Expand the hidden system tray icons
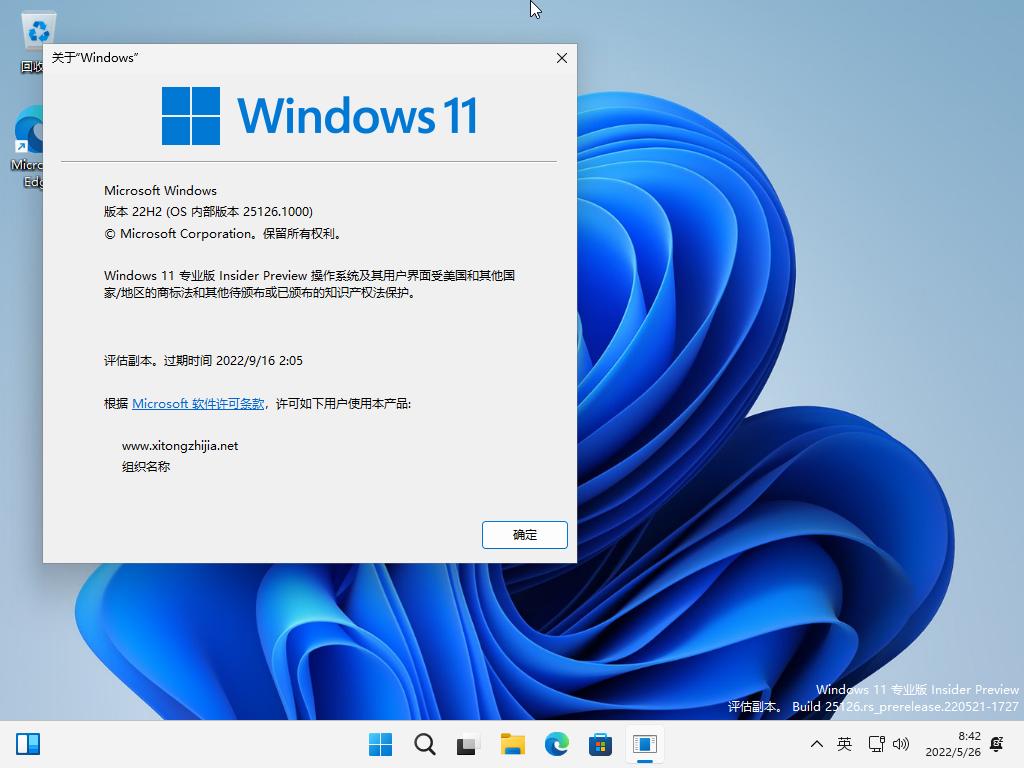The height and width of the screenshot is (768, 1024). tap(817, 744)
